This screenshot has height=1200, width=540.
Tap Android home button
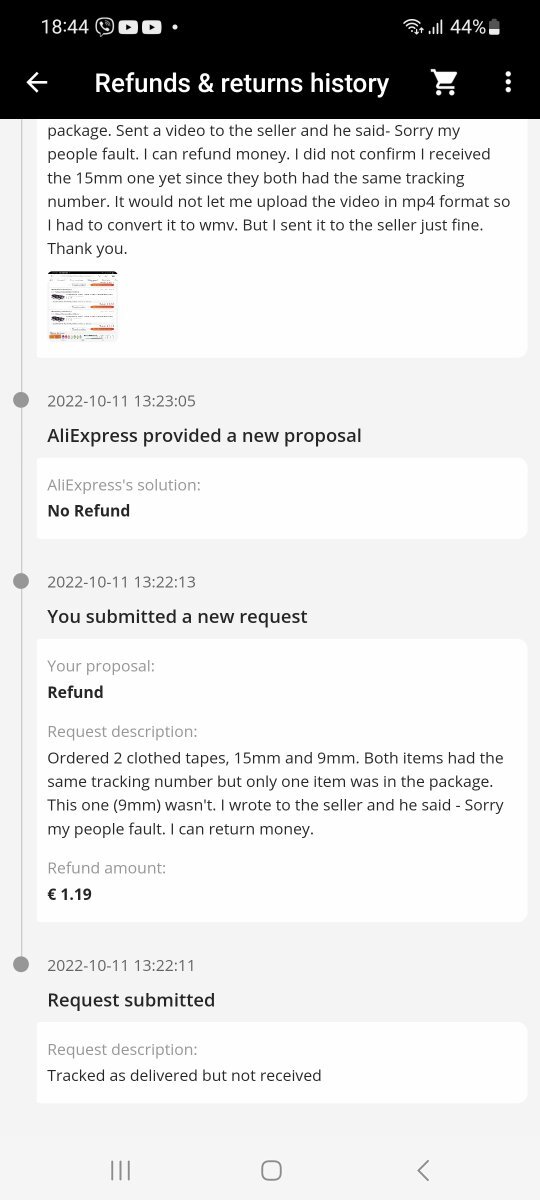tap(271, 1170)
